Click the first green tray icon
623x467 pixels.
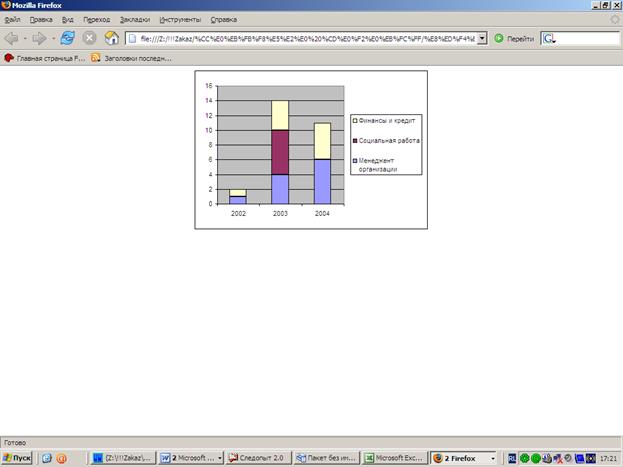click(524, 458)
